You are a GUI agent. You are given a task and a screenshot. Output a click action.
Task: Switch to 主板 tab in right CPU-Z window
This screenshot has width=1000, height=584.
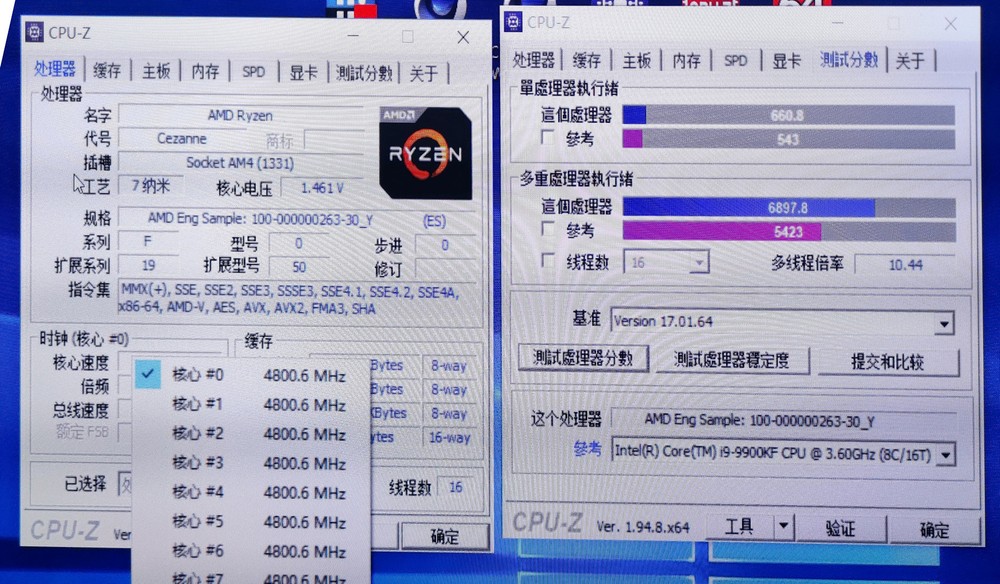(636, 61)
